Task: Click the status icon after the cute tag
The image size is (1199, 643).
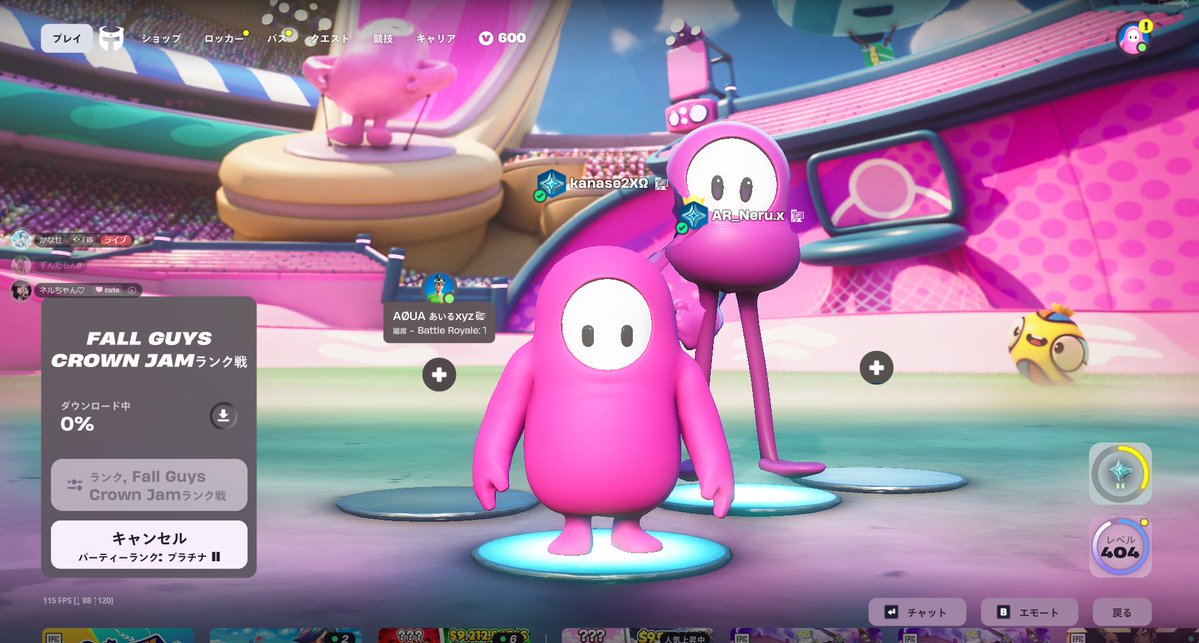Action: click(x=132, y=291)
